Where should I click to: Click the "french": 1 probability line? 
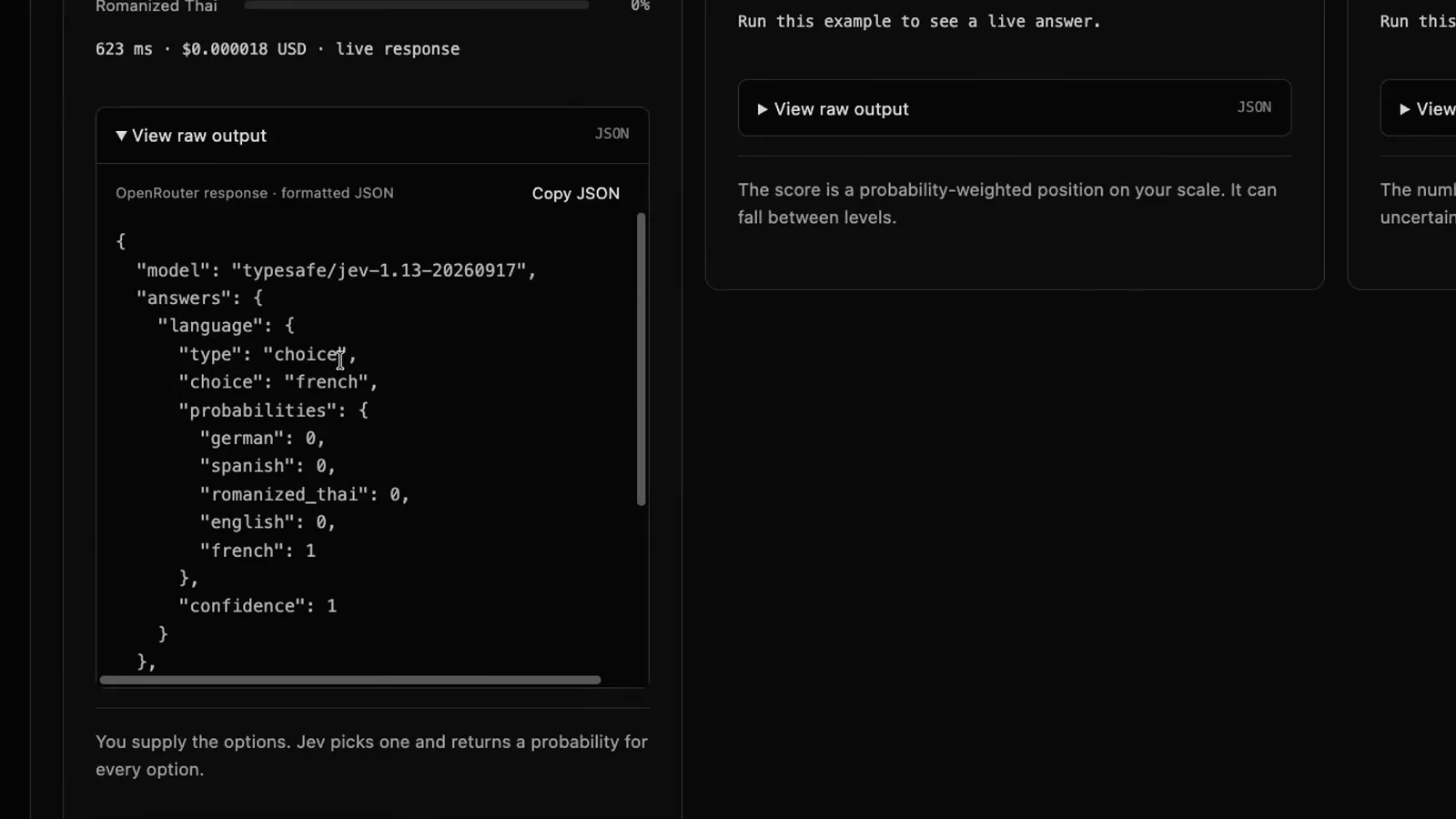click(258, 551)
